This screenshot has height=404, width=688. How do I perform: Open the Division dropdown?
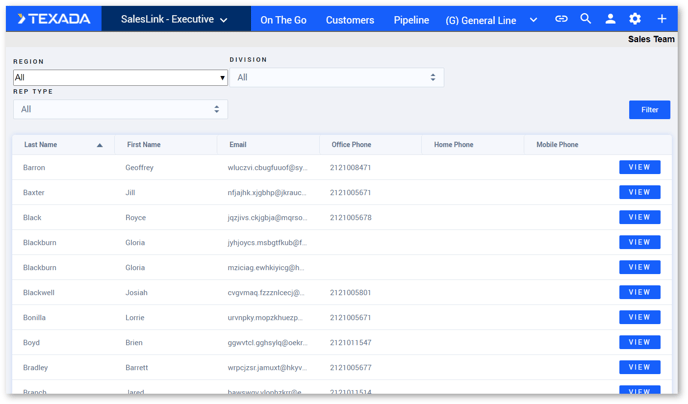click(336, 77)
